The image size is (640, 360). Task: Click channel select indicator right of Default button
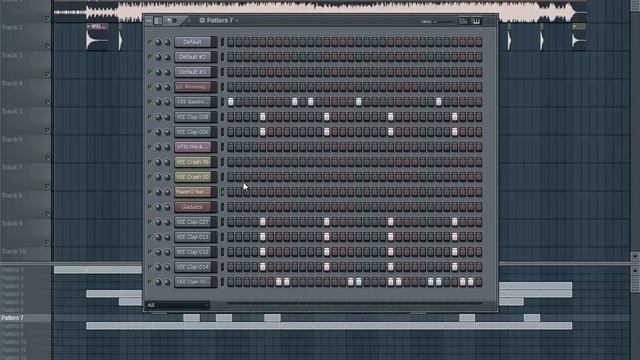point(222,42)
